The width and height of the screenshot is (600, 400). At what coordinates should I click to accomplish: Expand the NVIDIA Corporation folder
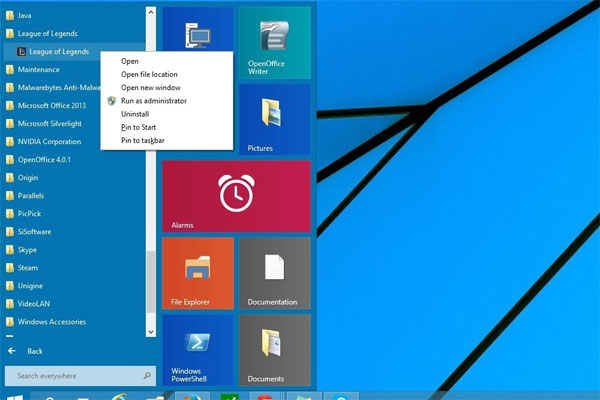tap(49, 142)
